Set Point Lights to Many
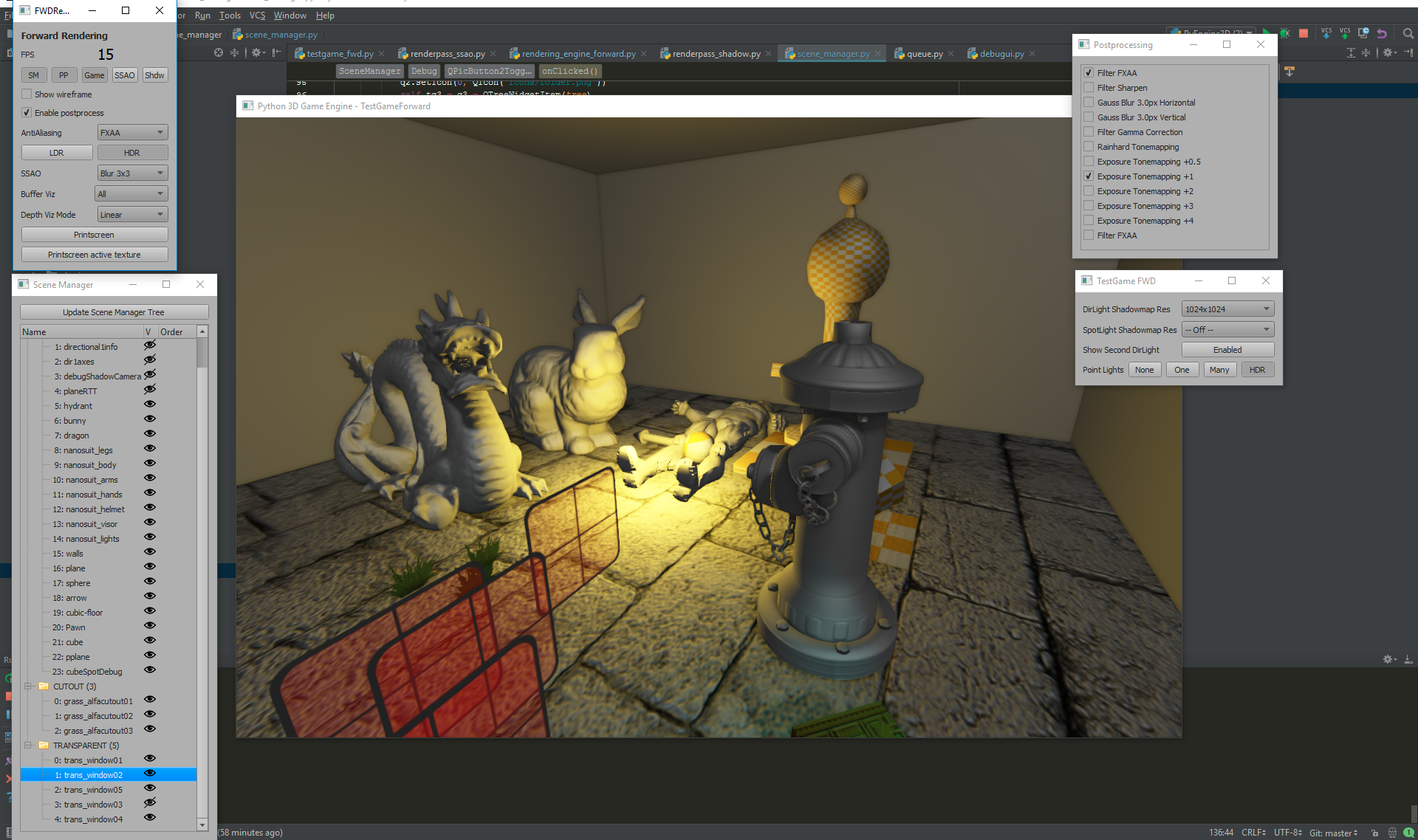 (x=1219, y=370)
